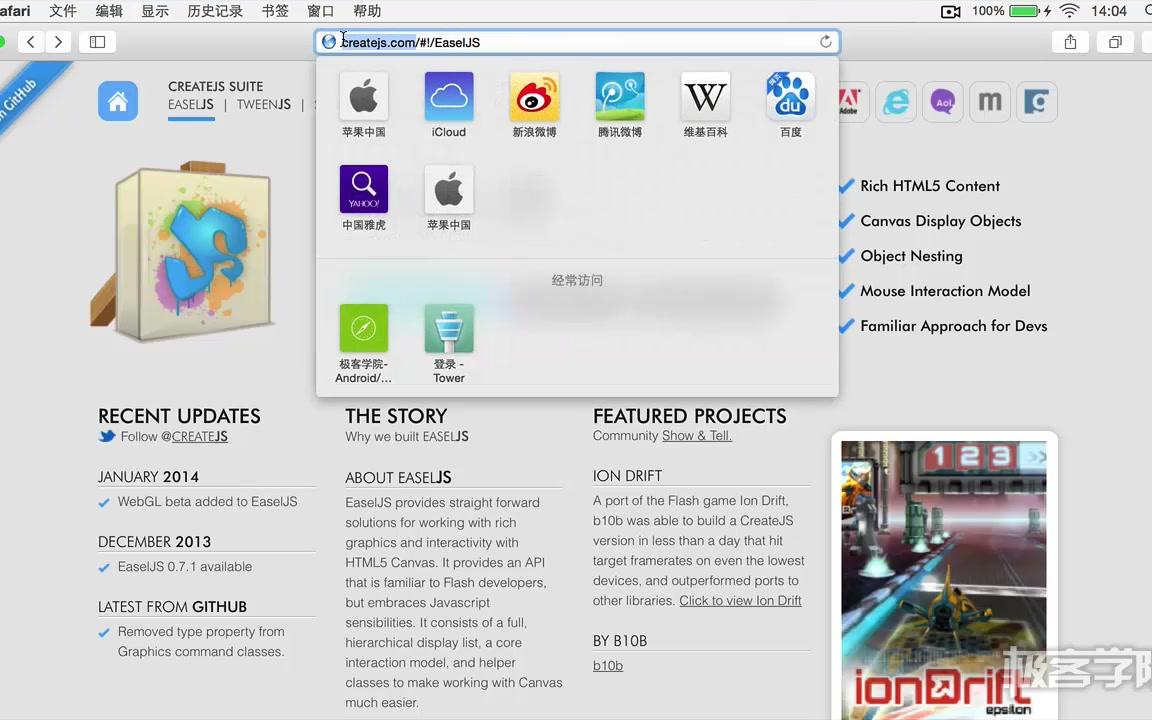The image size is (1152, 720).
Task: Click the 'm' sponsor logo
Action: (x=990, y=101)
